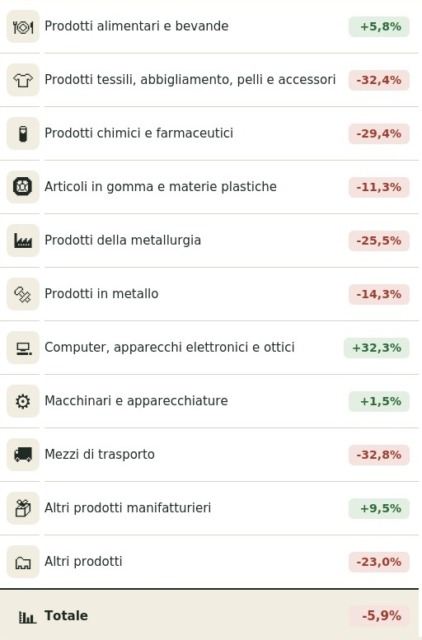Screen dimensions: 422x640
Task: Select Mezzi di trasporto label
Action: point(100,454)
